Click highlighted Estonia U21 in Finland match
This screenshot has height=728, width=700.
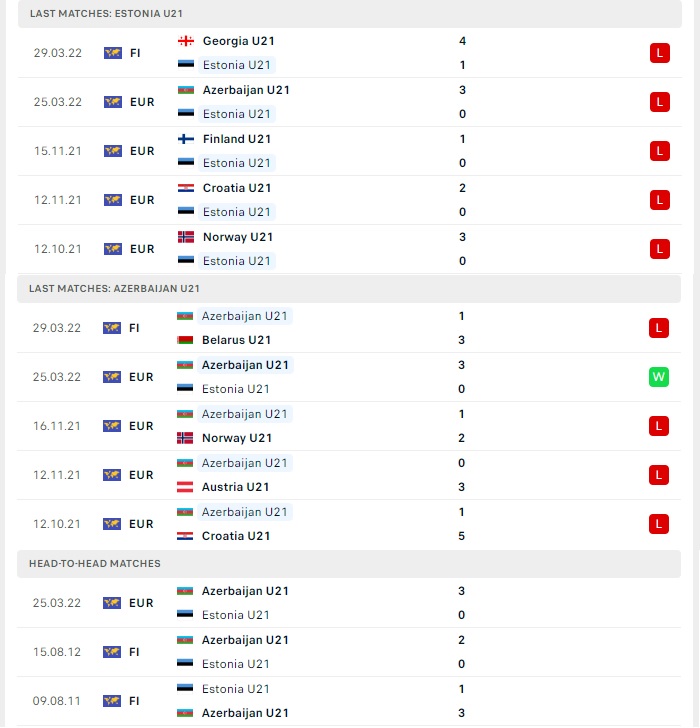pos(237,163)
